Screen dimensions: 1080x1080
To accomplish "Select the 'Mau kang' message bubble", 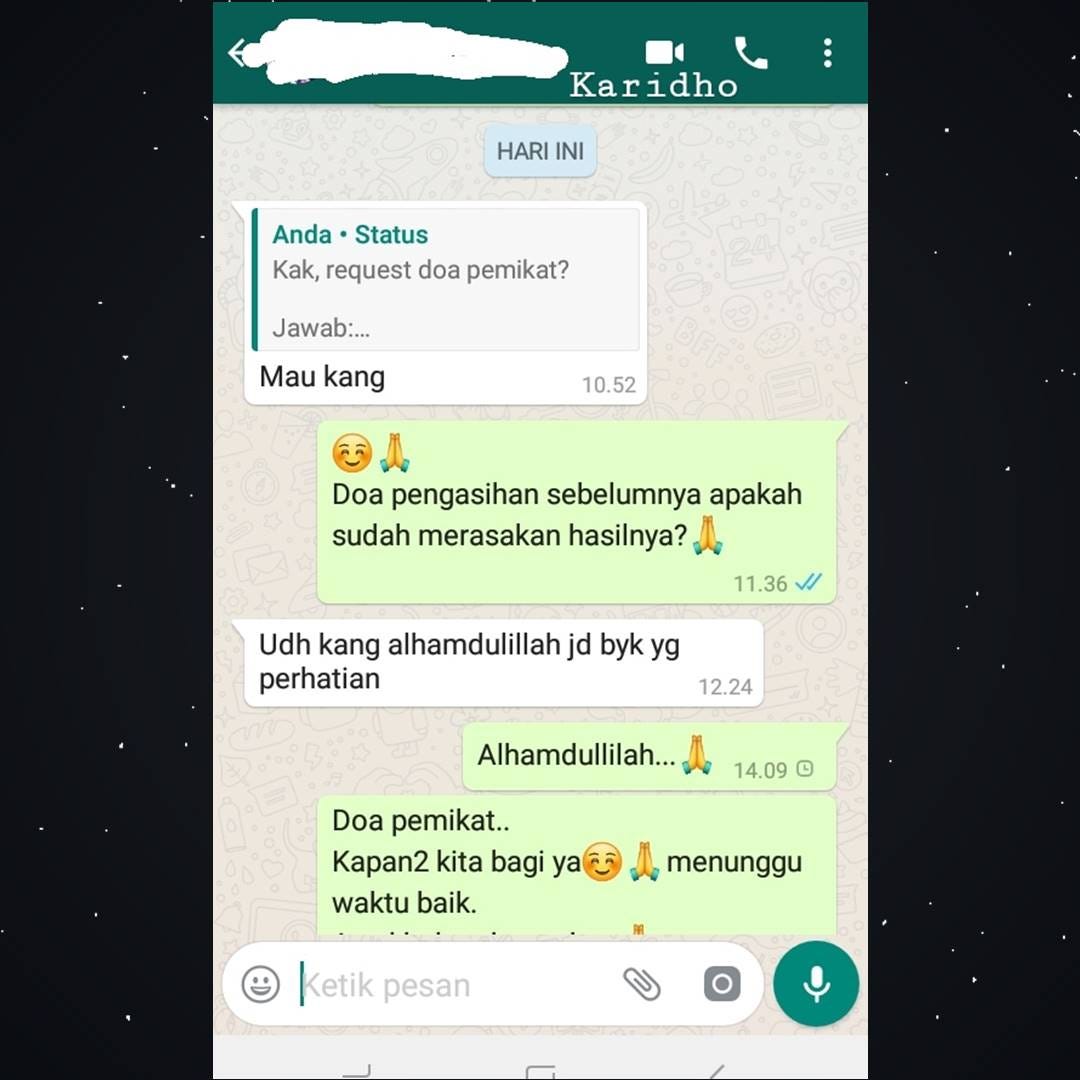I will pos(446,303).
